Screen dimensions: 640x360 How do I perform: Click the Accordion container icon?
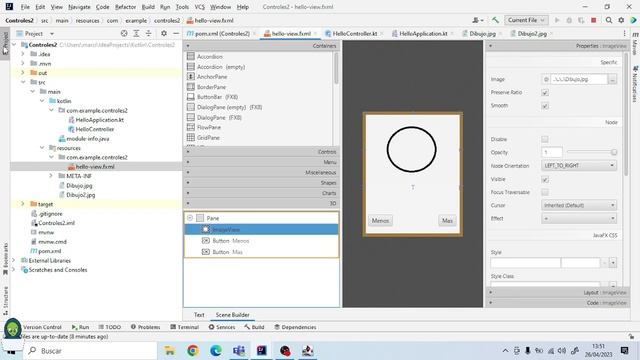click(x=191, y=56)
